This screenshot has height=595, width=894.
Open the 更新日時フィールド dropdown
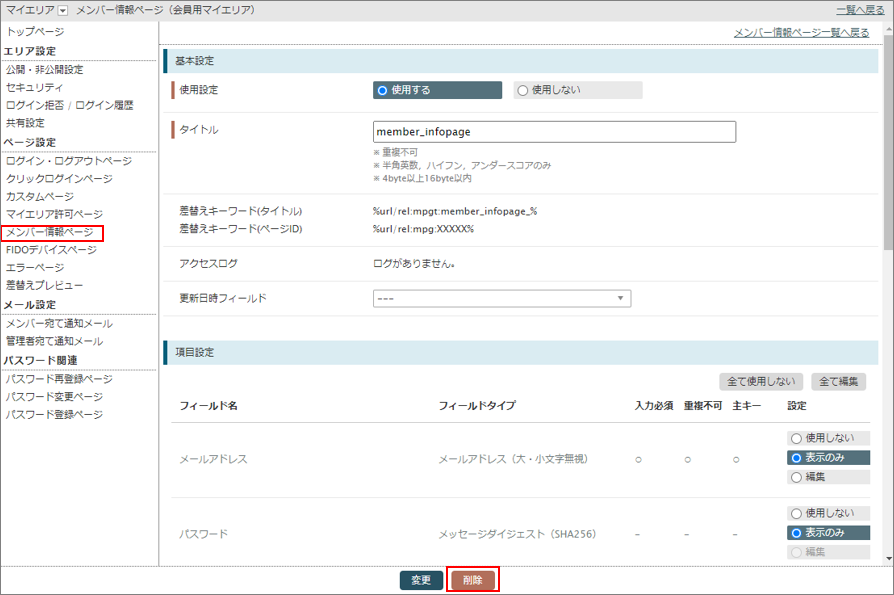[x=499, y=298]
